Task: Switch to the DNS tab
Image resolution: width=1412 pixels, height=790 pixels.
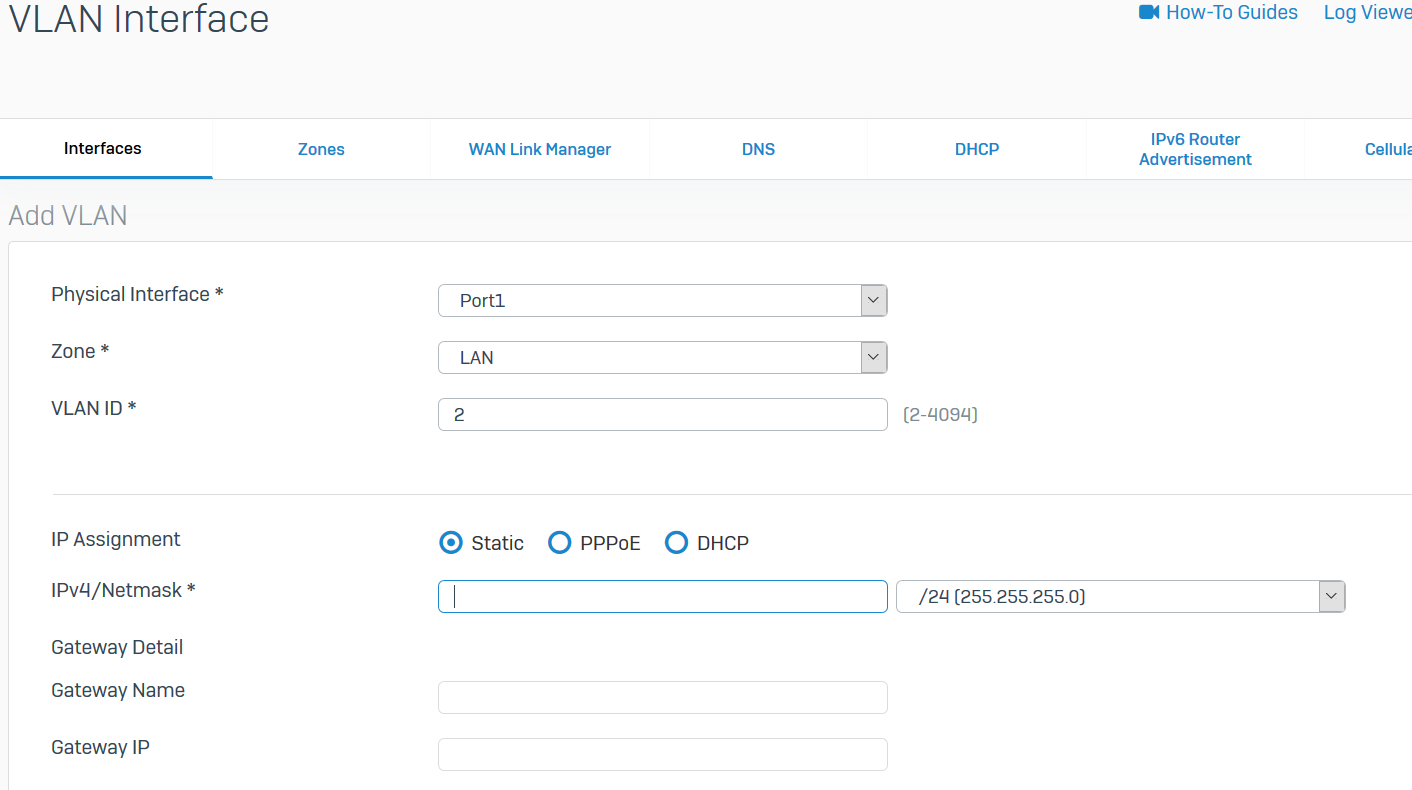Action: (758, 149)
